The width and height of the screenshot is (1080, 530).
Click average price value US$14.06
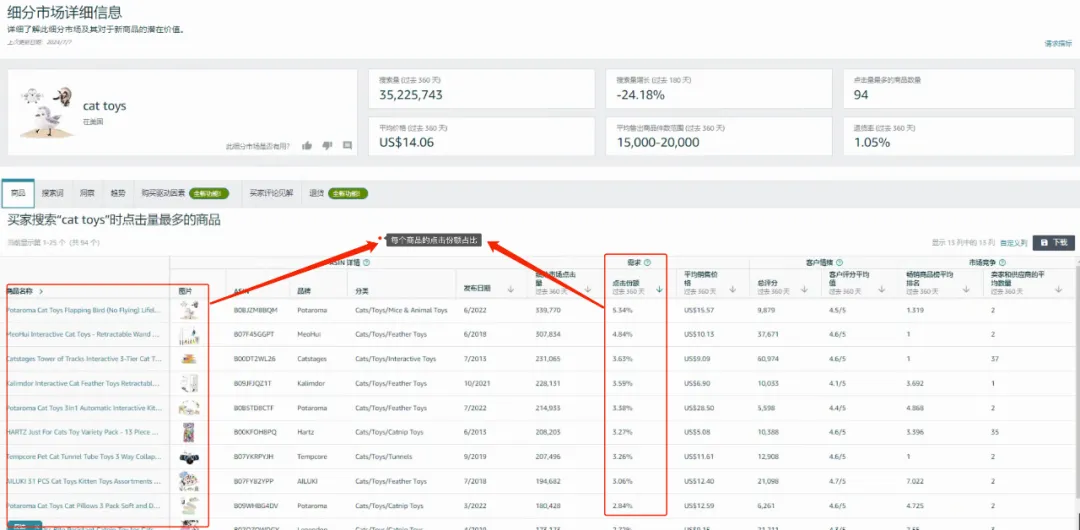coord(406,143)
